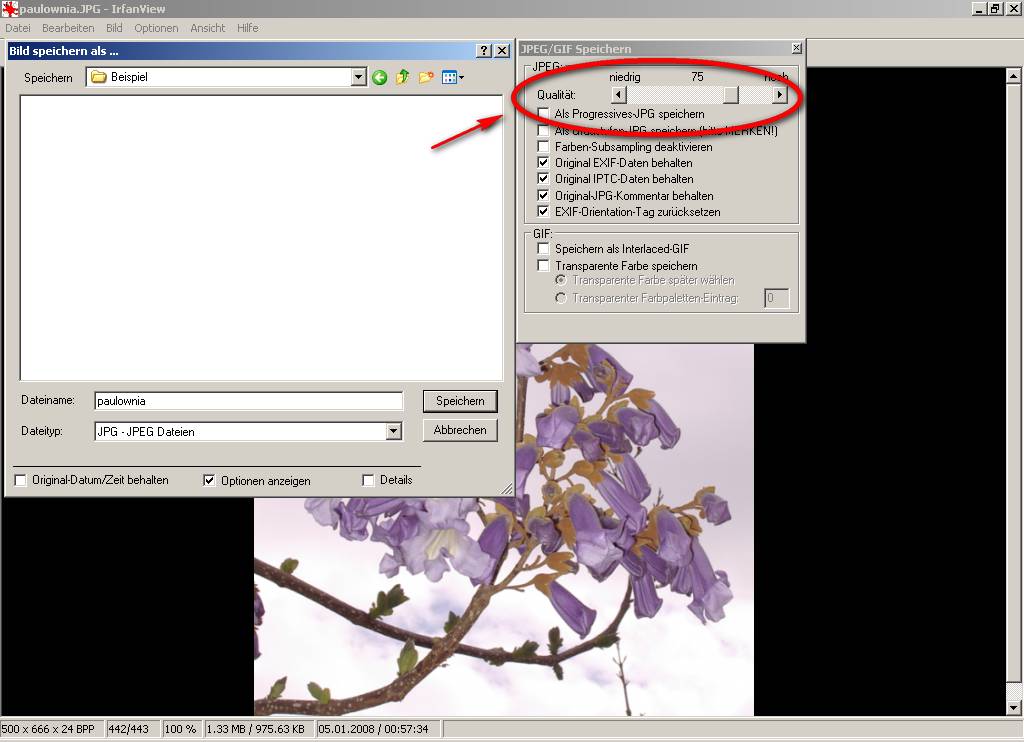The width and height of the screenshot is (1024, 742).
Task: Uncheck Original EXIF-Daten behalten
Action: (x=543, y=163)
